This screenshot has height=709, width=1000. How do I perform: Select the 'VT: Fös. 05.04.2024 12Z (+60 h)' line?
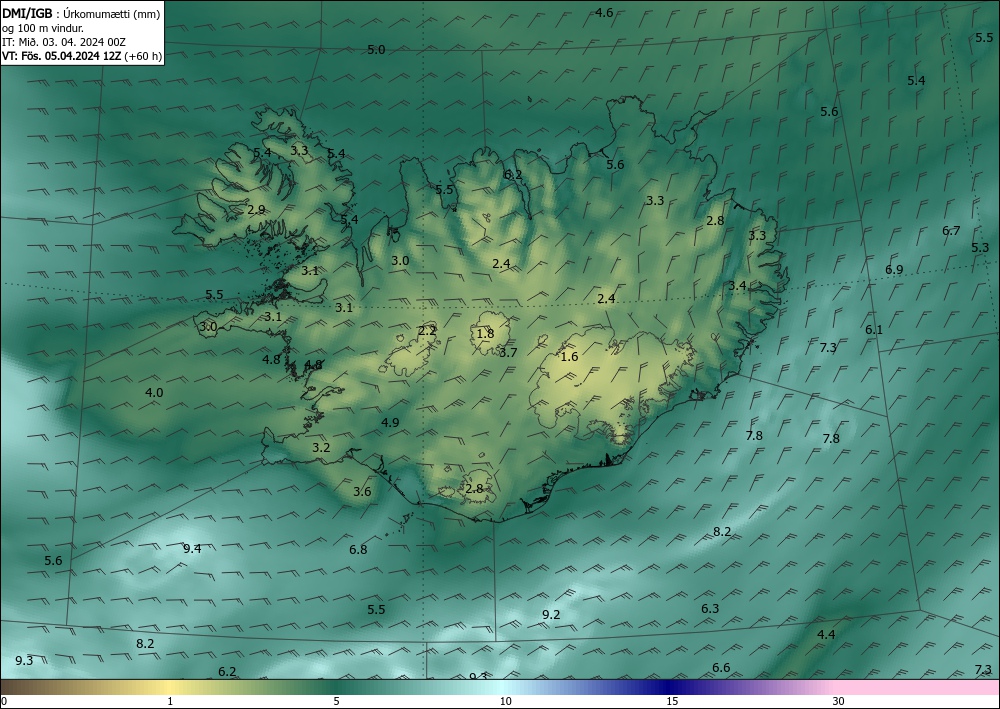(82, 56)
